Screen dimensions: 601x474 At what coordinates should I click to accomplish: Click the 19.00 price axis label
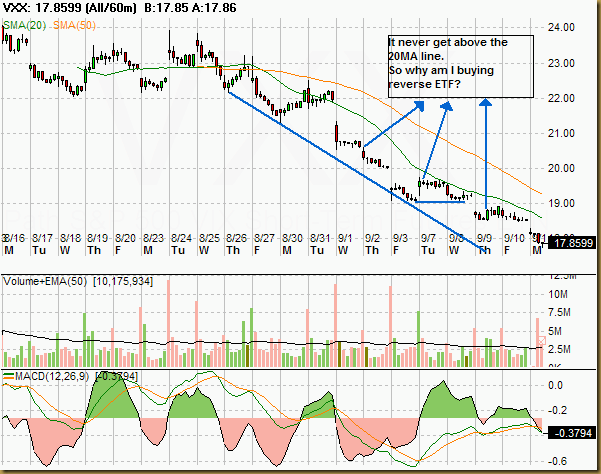[x=562, y=203]
